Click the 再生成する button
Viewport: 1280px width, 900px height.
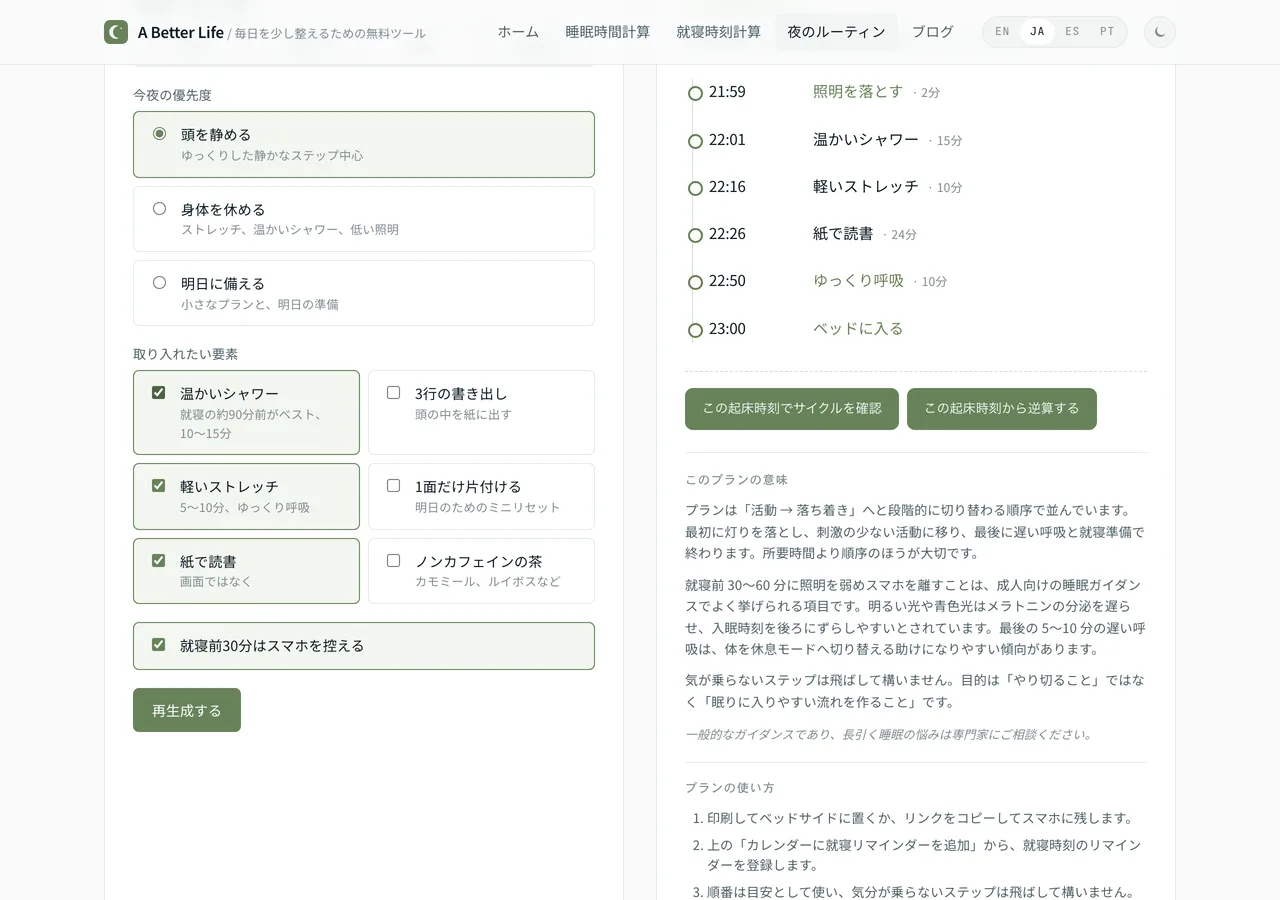(x=187, y=710)
